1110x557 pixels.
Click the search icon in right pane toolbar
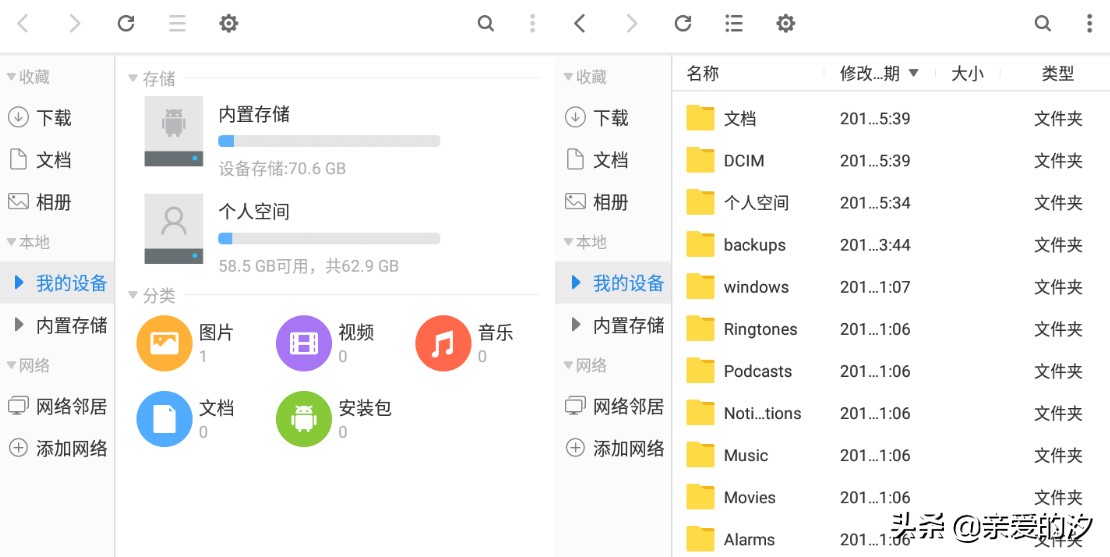point(1043,23)
